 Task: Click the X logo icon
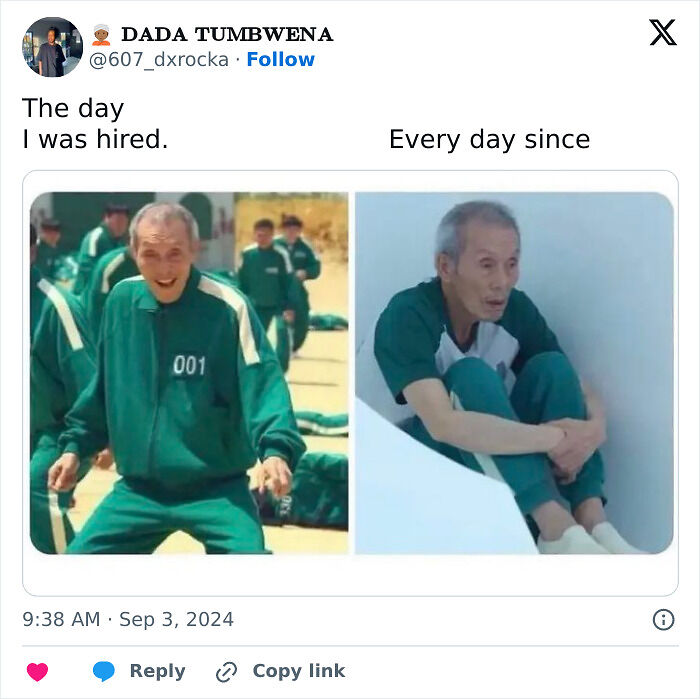(x=663, y=32)
